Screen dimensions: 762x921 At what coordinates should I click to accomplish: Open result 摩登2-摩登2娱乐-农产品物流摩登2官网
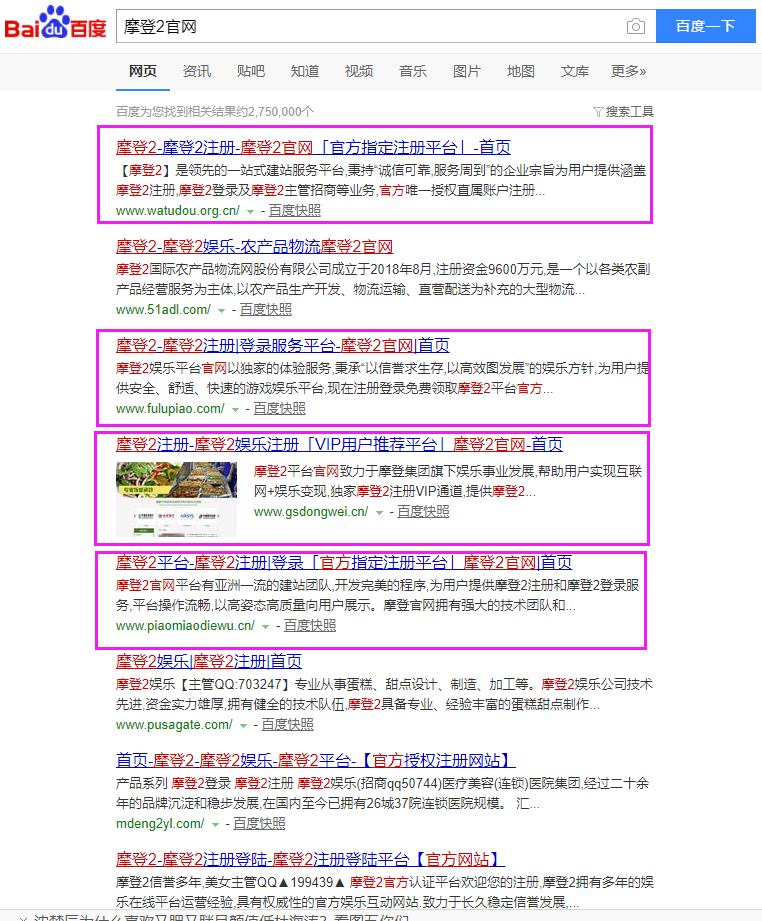(x=254, y=247)
